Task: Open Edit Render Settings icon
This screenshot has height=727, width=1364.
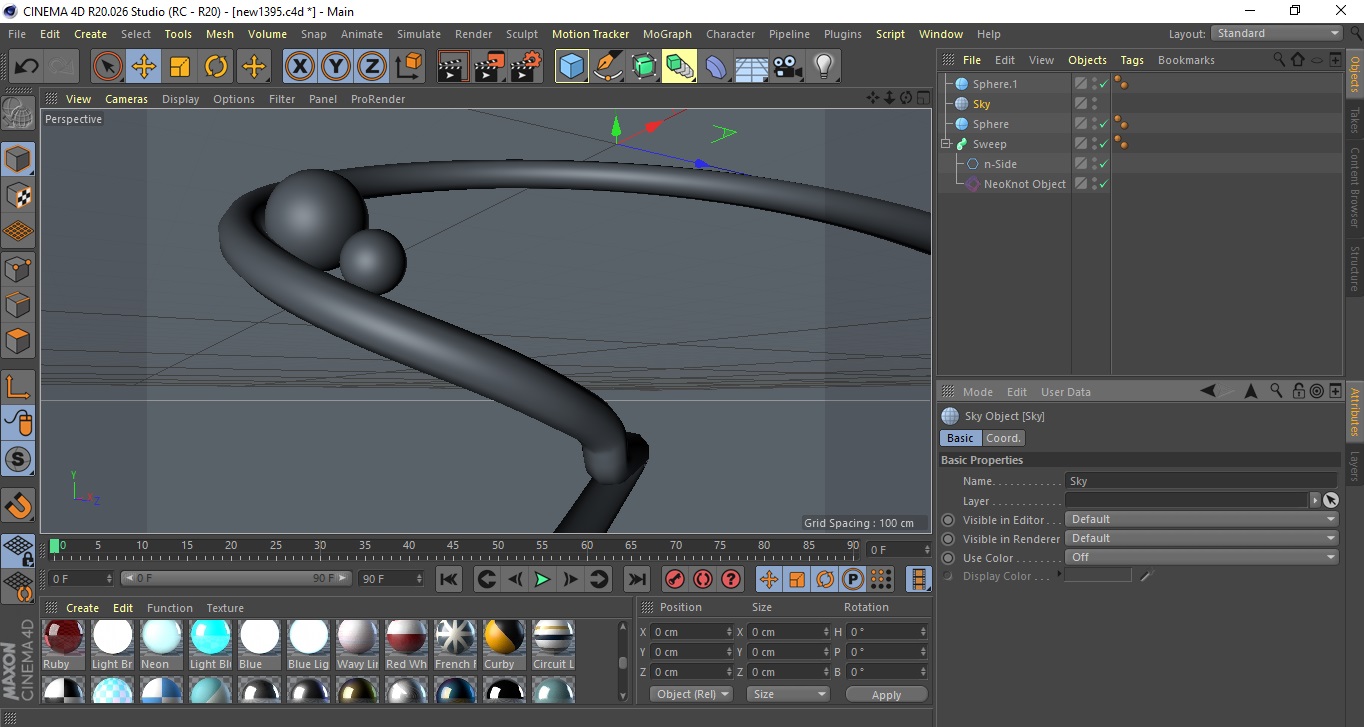Action: pyautogui.click(x=526, y=67)
